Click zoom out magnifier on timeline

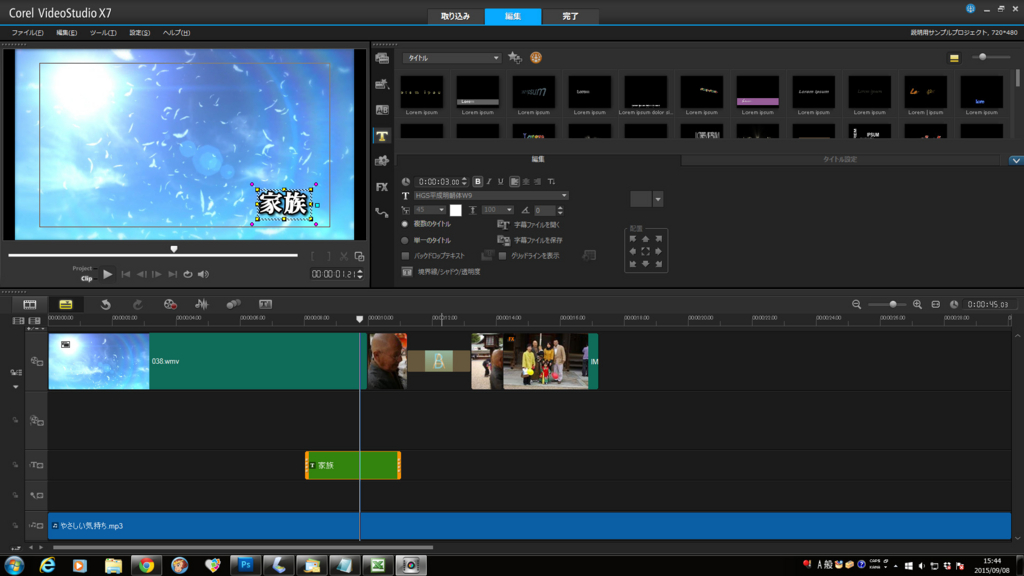coord(856,304)
